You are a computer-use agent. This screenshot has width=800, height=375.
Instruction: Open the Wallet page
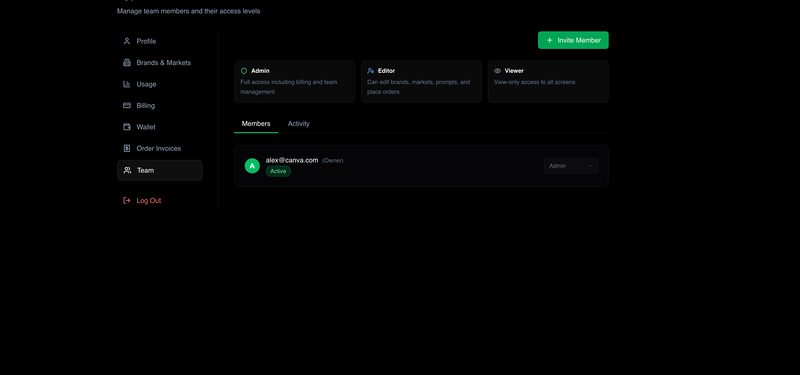coord(160,127)
